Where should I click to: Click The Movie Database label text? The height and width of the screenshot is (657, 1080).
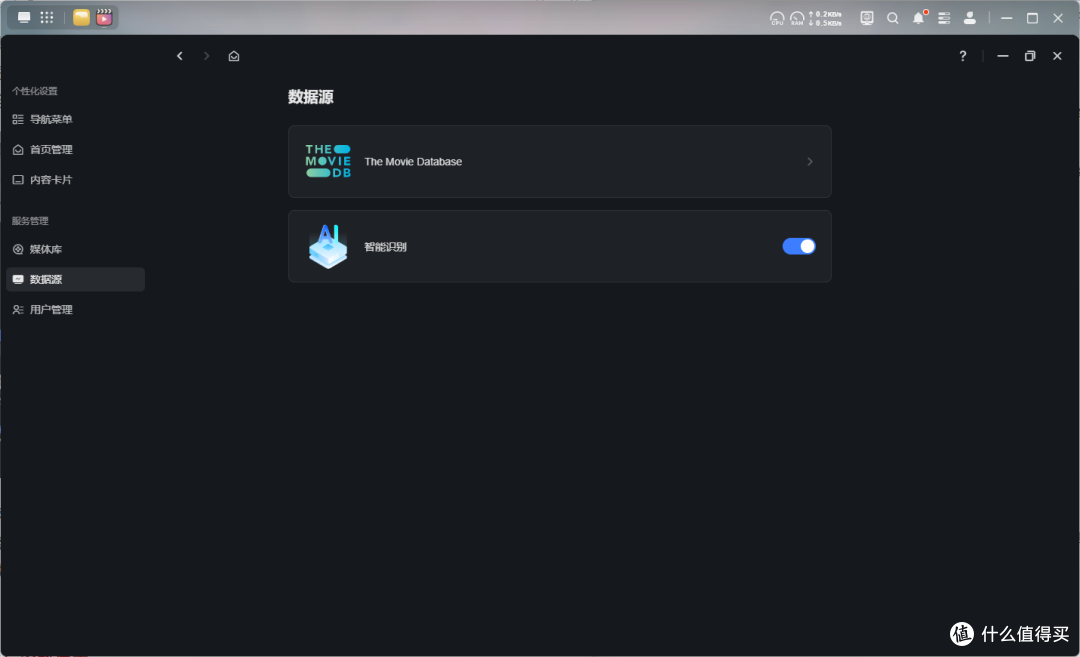(413, 161)
